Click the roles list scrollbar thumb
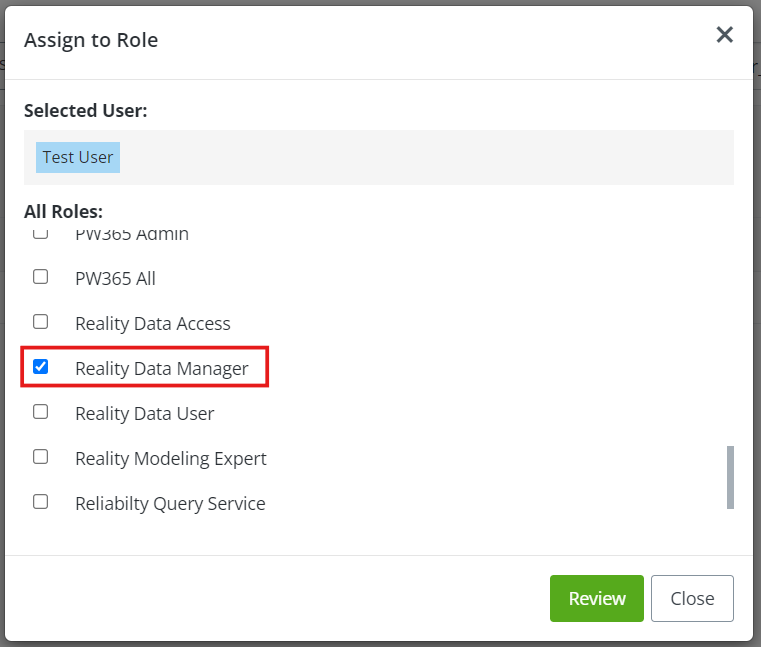Screen dimensions: 761x647 (x=730, y=477)
